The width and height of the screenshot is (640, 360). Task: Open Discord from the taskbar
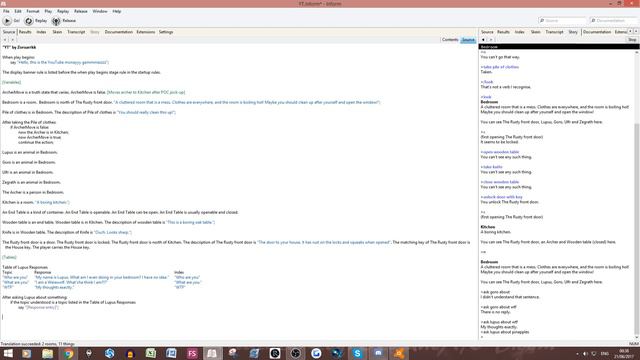378,353
